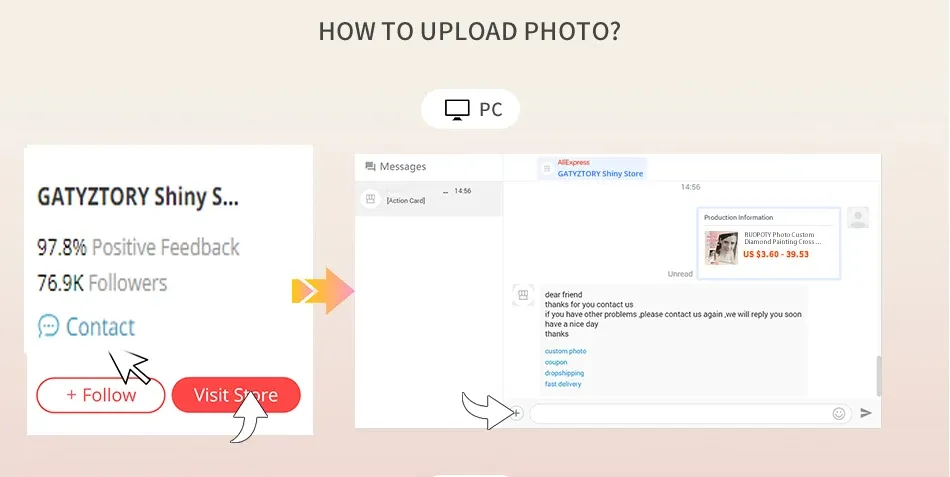Open the diamond painting product thumbnail
Viewport: 950px width, 477px height.
tap(721, 248)
